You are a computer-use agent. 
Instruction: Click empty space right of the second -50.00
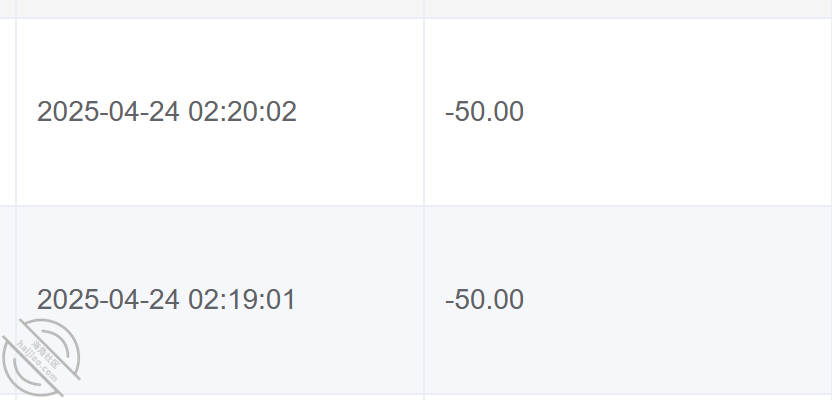pyautogui.click(x=678, y=300)
